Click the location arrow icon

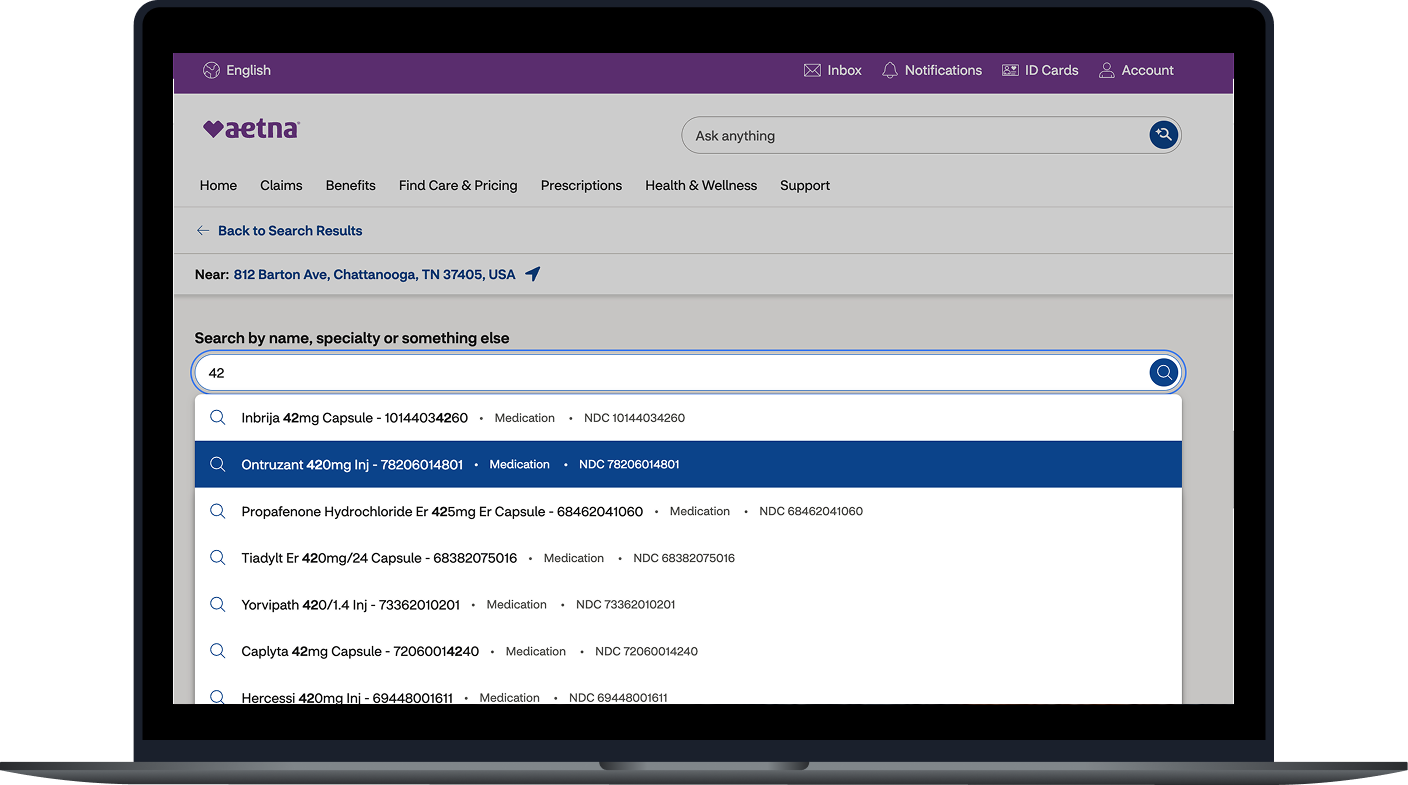tap(533, 274)
